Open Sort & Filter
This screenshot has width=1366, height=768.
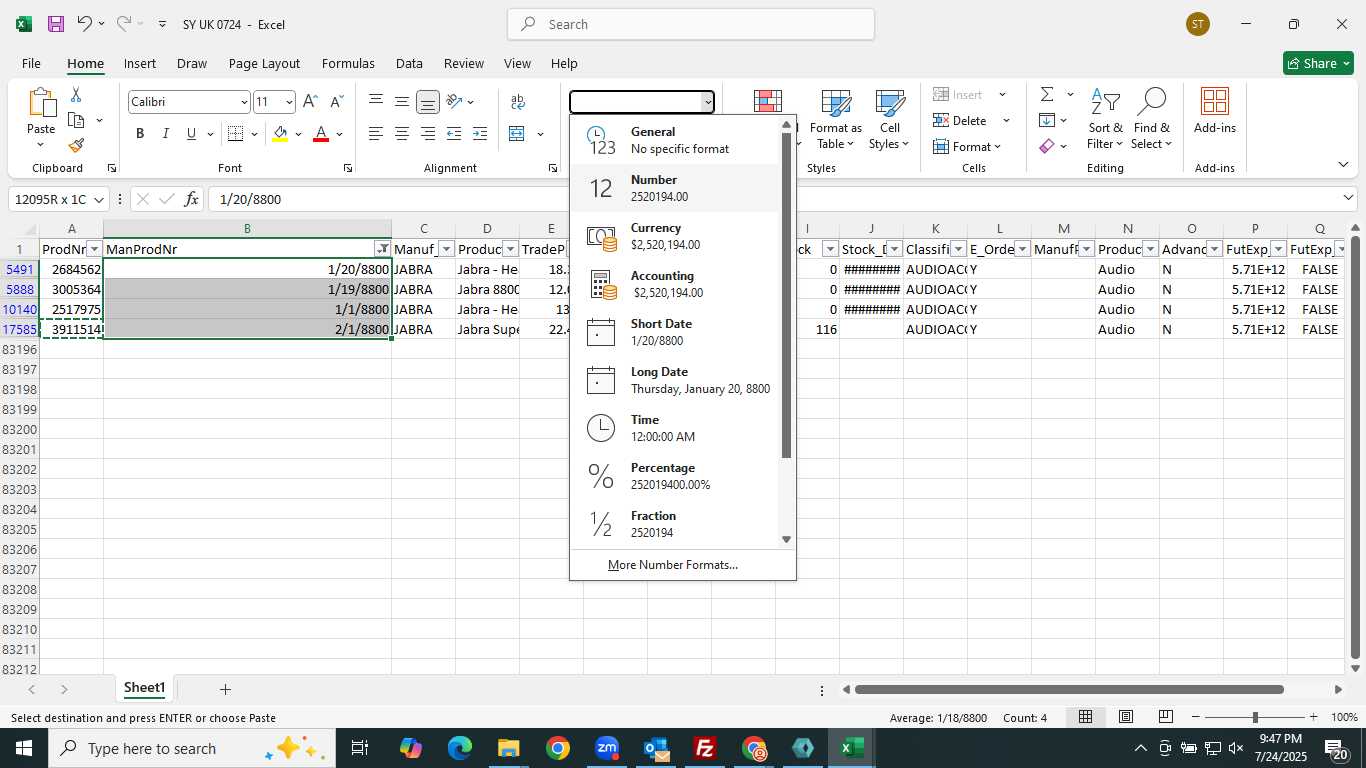coord(1105,118)
